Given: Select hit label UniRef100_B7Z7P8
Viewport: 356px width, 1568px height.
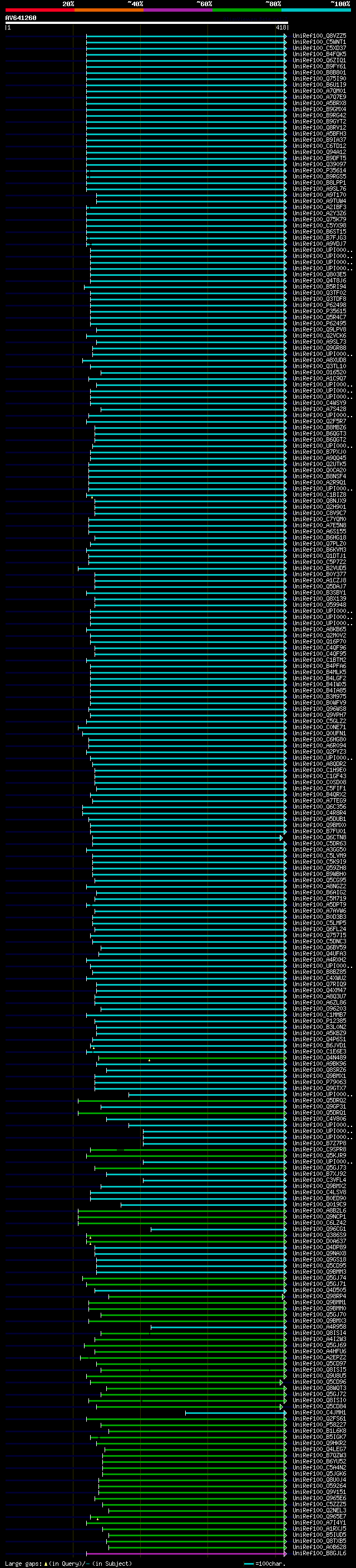Looking at the screenshot, I should [319, 1143].
